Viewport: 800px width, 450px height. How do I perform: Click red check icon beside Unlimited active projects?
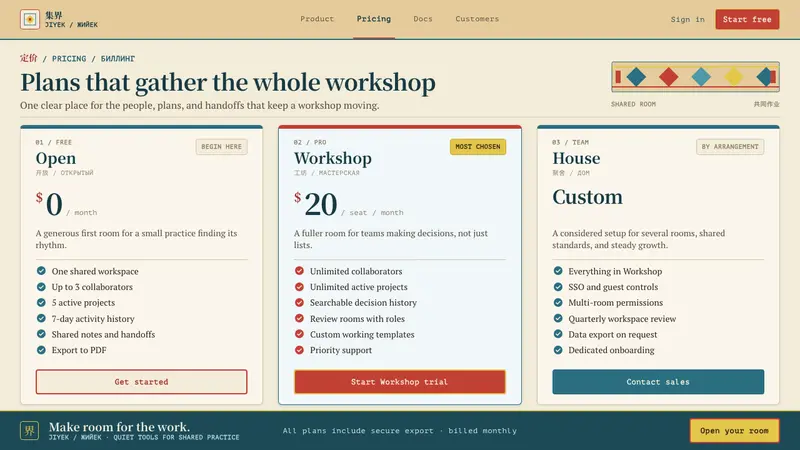tap(299, 287)
